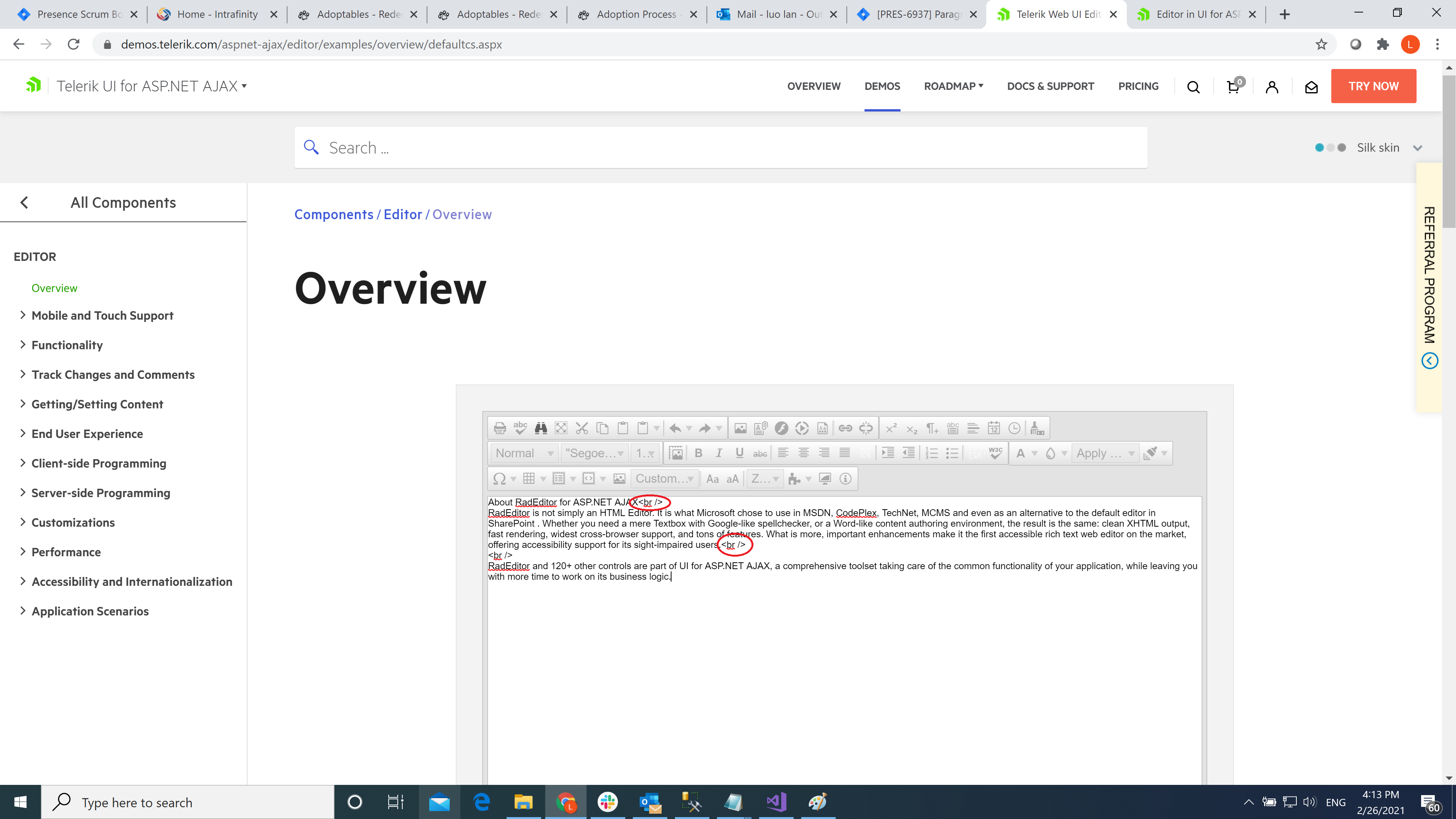Expand the Functionality section in sidebar
Screen dimensions: 1456x819
pos(67,345)
